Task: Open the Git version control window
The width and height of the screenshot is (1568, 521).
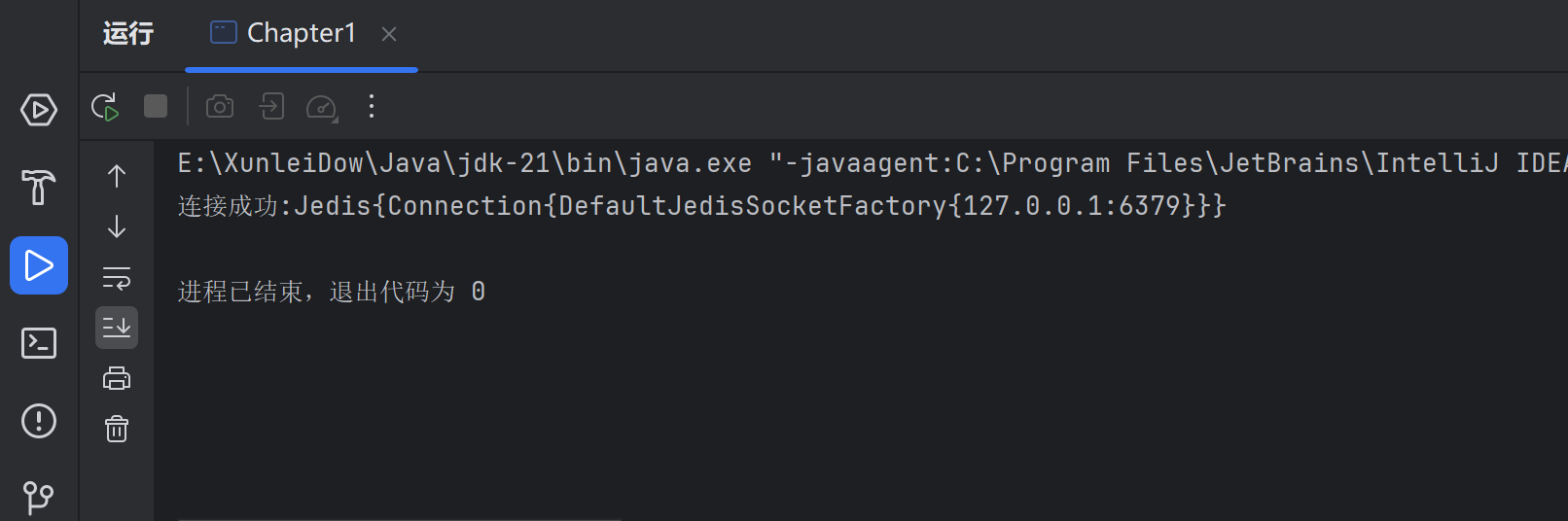Action: [x=39, y=498]
